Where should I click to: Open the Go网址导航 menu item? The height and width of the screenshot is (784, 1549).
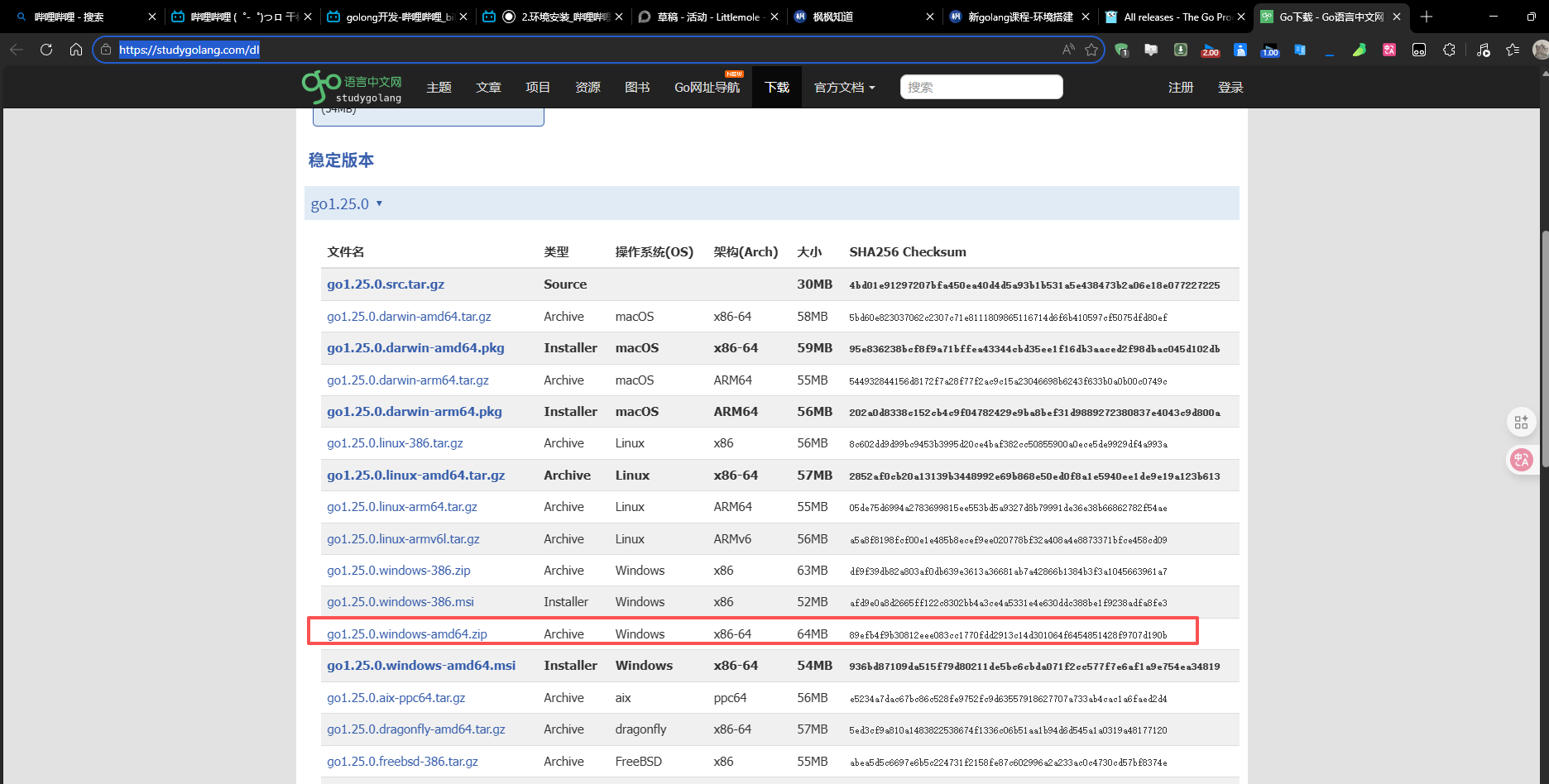point(707,88)
